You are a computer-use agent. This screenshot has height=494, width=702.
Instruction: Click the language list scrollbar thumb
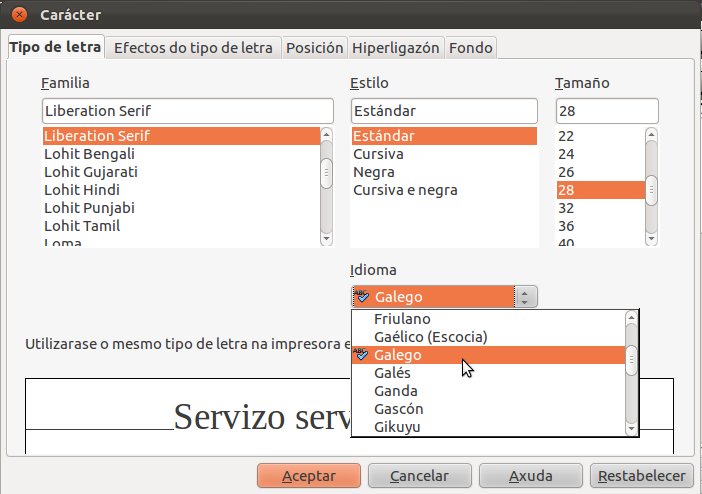[x=631, y=360]
